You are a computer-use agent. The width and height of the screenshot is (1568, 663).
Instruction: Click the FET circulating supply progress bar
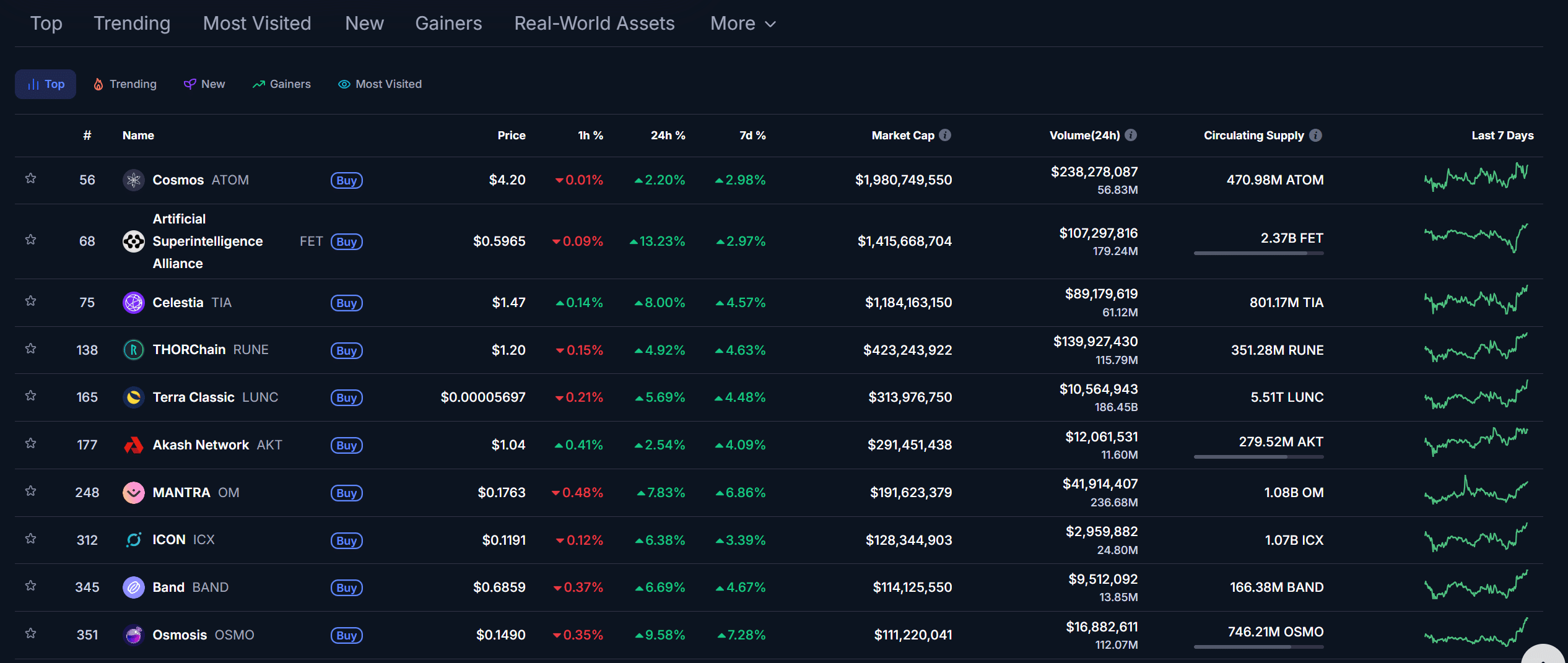1258,253
